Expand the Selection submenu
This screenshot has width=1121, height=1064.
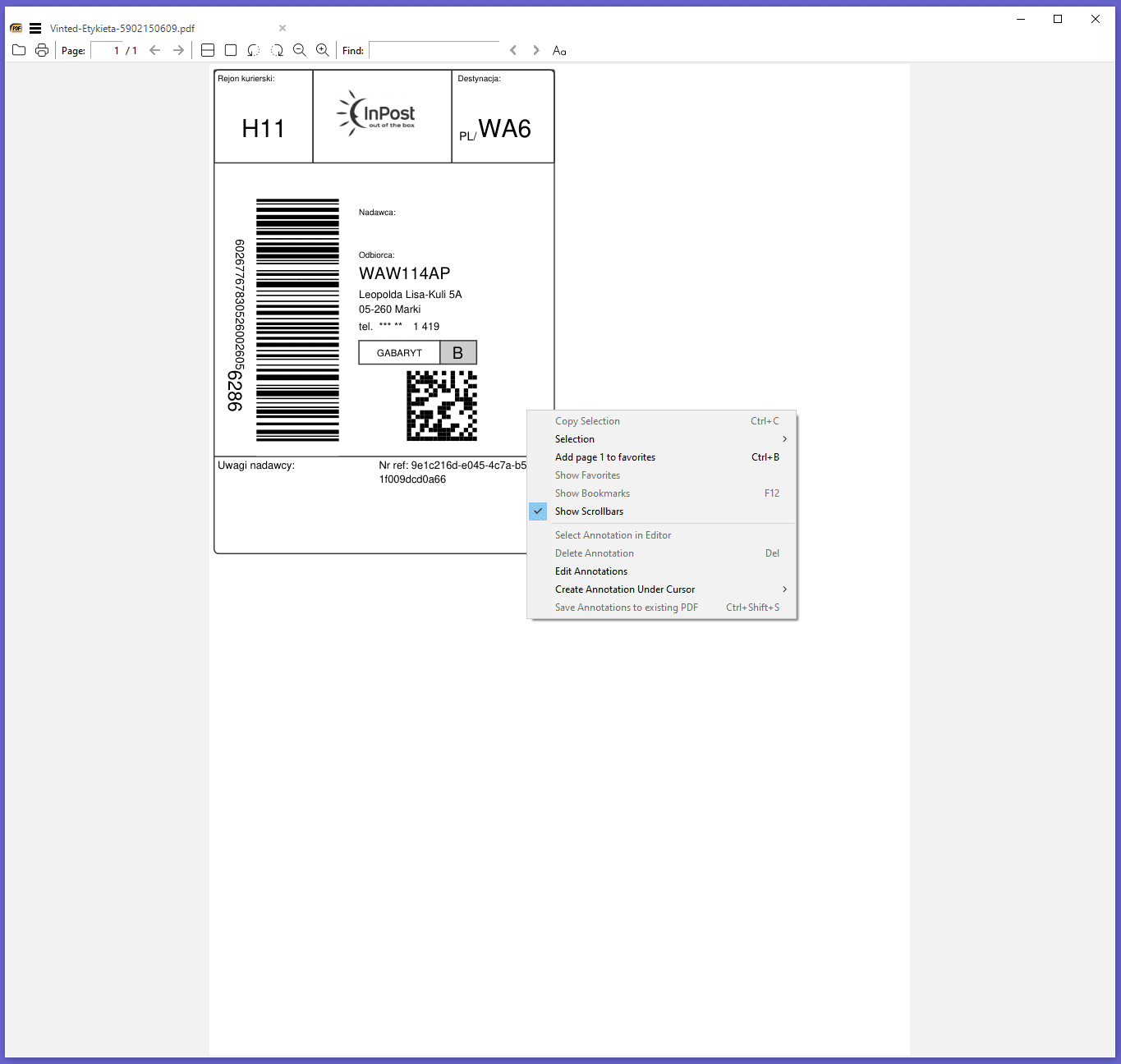662,439
